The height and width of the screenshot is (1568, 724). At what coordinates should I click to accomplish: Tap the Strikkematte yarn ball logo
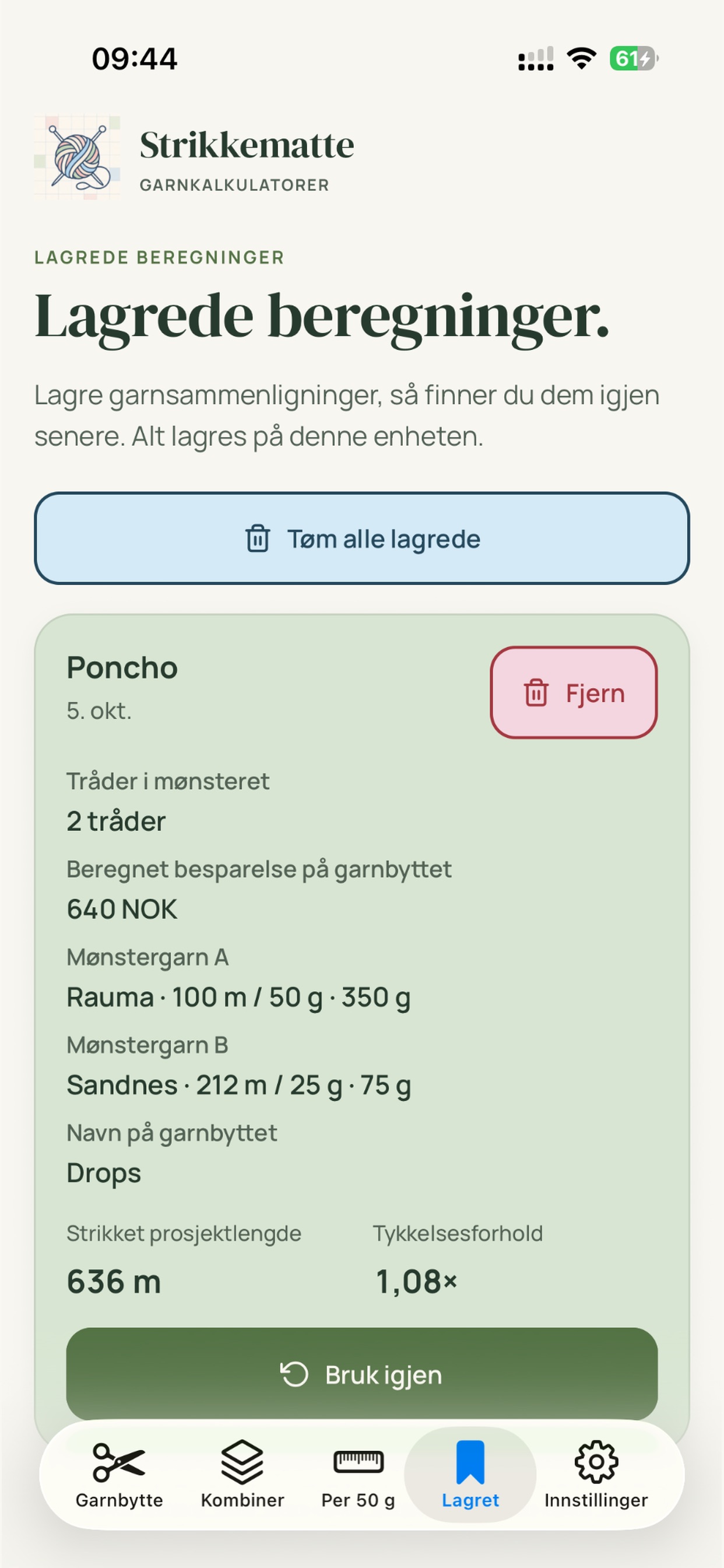pyautogui.click(x=77, y=157)
